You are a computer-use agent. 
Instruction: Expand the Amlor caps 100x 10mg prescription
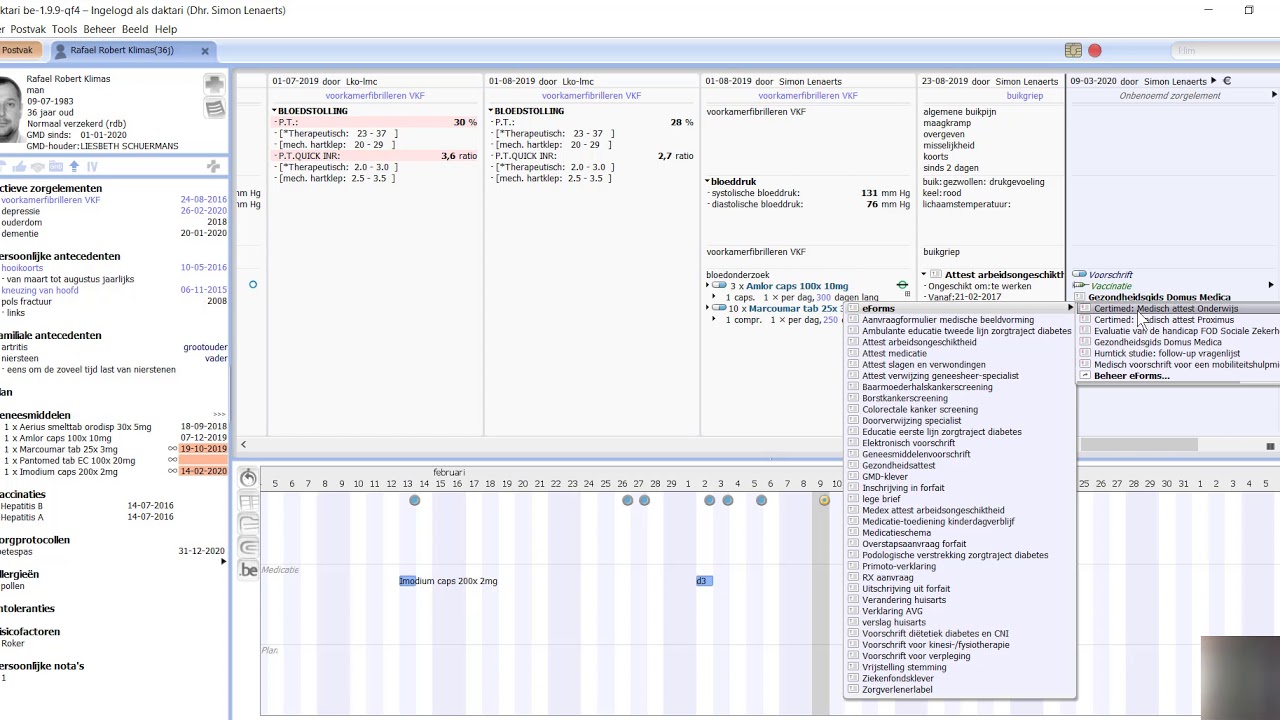(x=708, y=286)
